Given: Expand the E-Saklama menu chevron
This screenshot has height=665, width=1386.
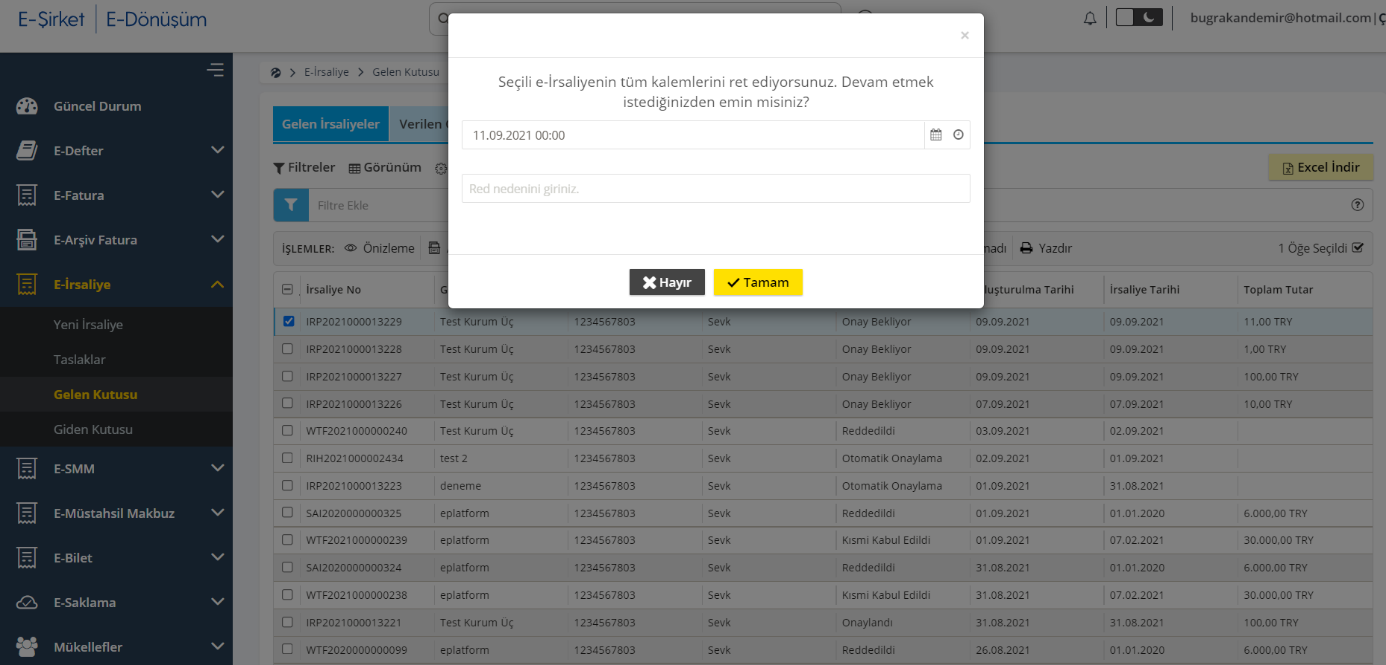Looking at the screenshot, I should pyautogui.click(x=217, y=602).
